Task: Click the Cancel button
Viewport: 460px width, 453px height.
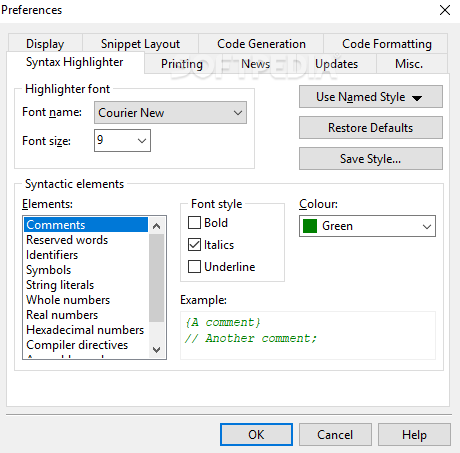Action: (335, 435)
